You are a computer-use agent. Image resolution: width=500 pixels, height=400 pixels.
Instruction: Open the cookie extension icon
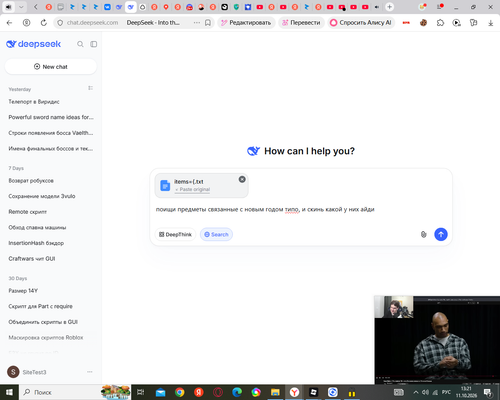423,23
